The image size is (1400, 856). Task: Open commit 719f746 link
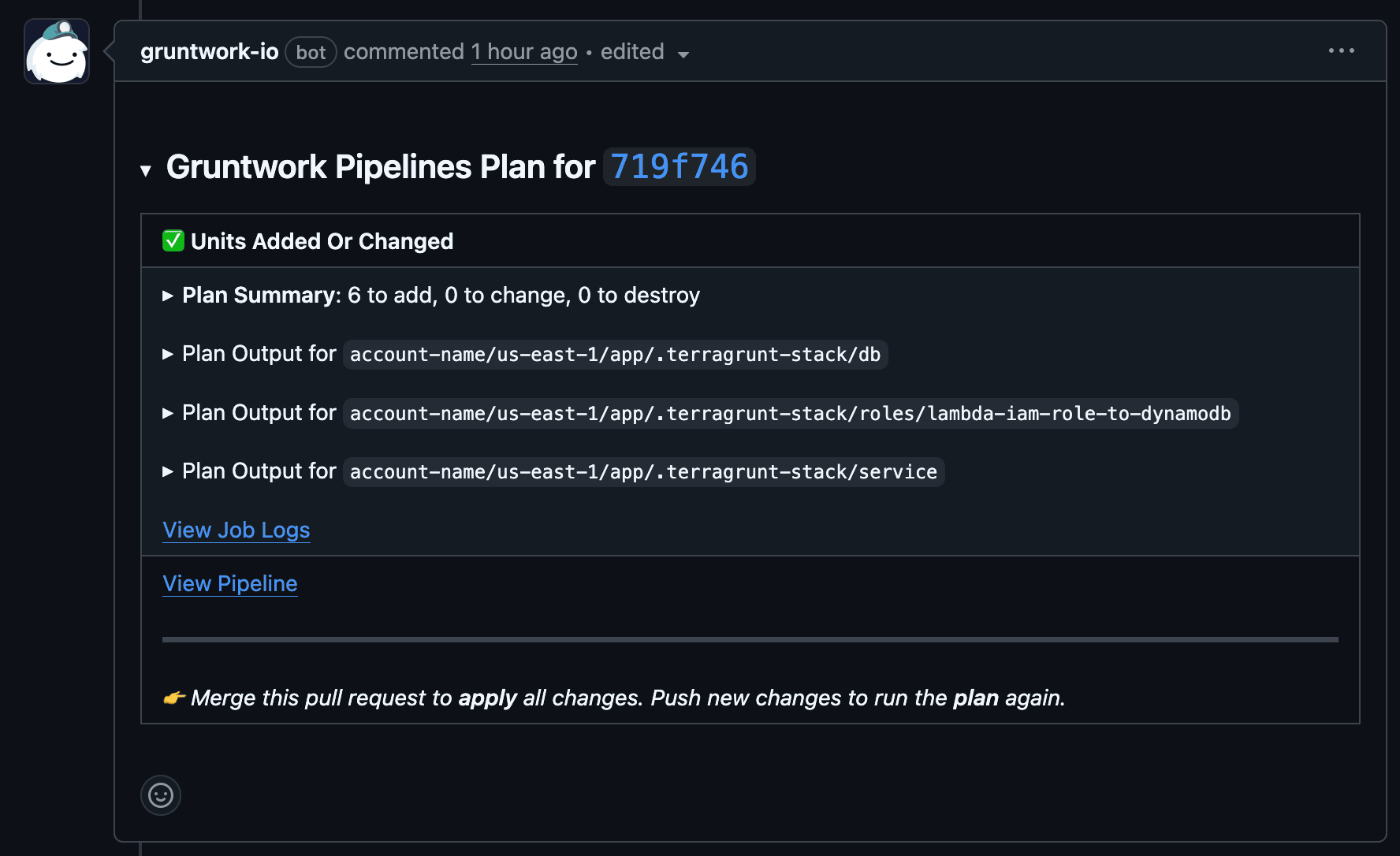point(679,167)
